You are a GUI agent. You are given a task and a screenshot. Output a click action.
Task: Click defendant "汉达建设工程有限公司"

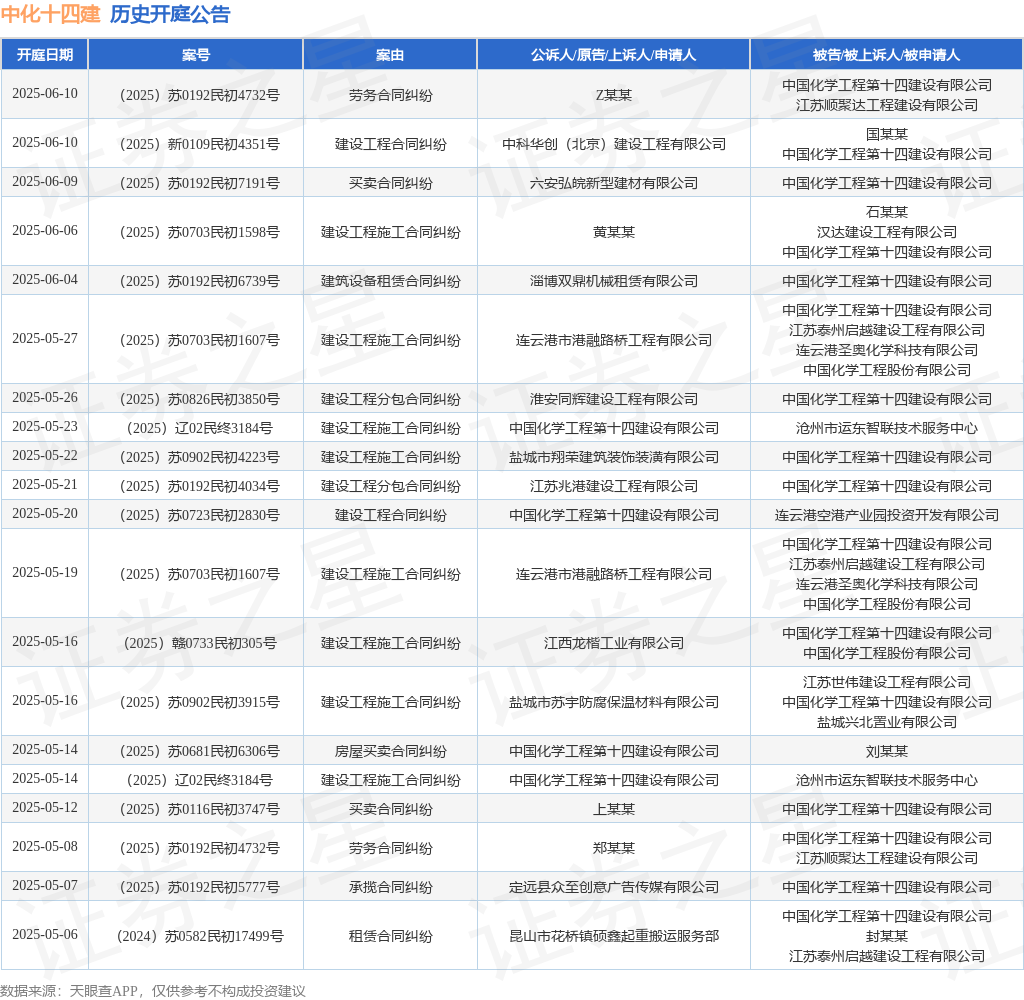(x=887, y=232)
